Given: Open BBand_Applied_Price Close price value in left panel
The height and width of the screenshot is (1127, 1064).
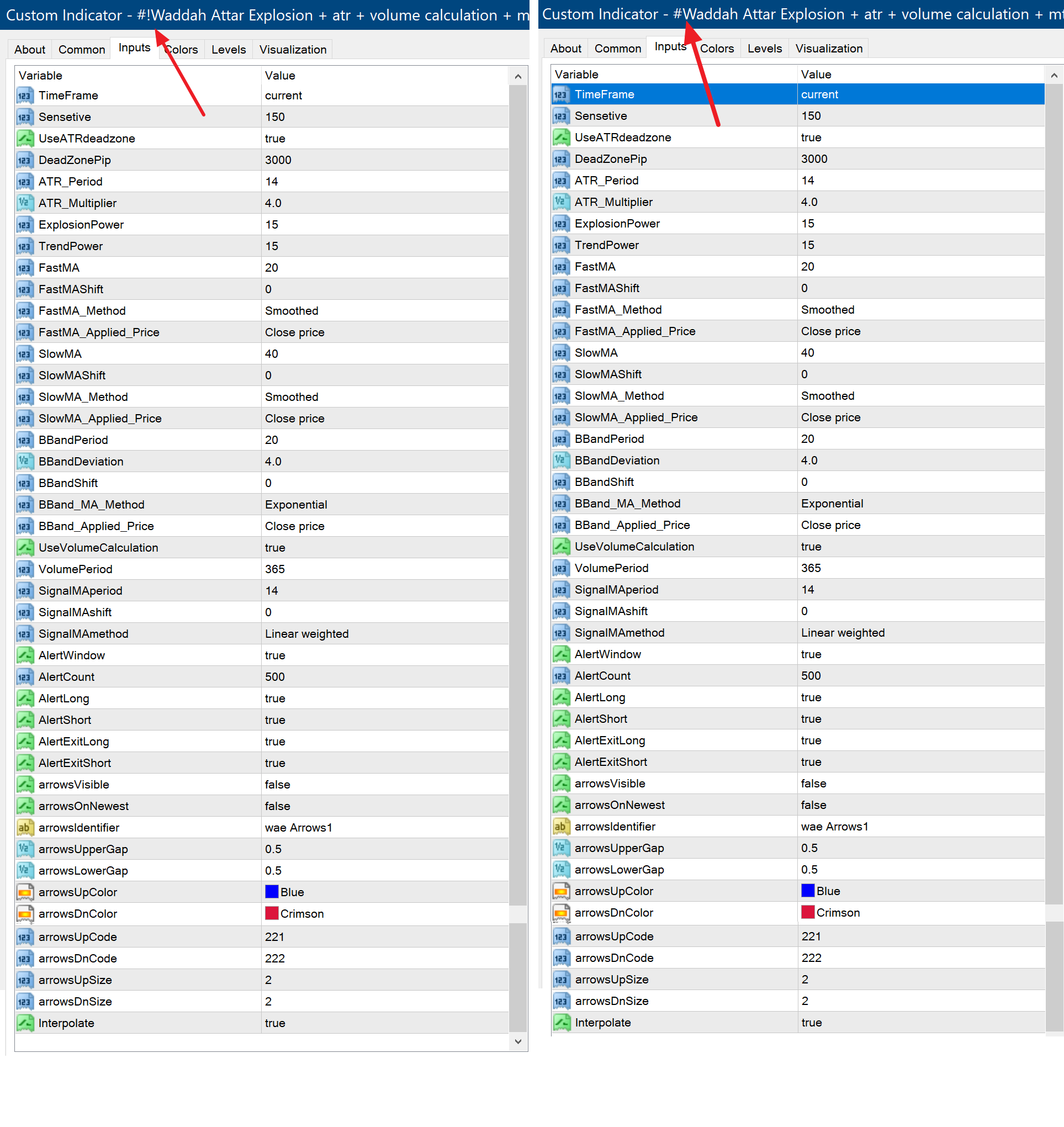Looking at the screenshot, I should [x=294, y=526].
